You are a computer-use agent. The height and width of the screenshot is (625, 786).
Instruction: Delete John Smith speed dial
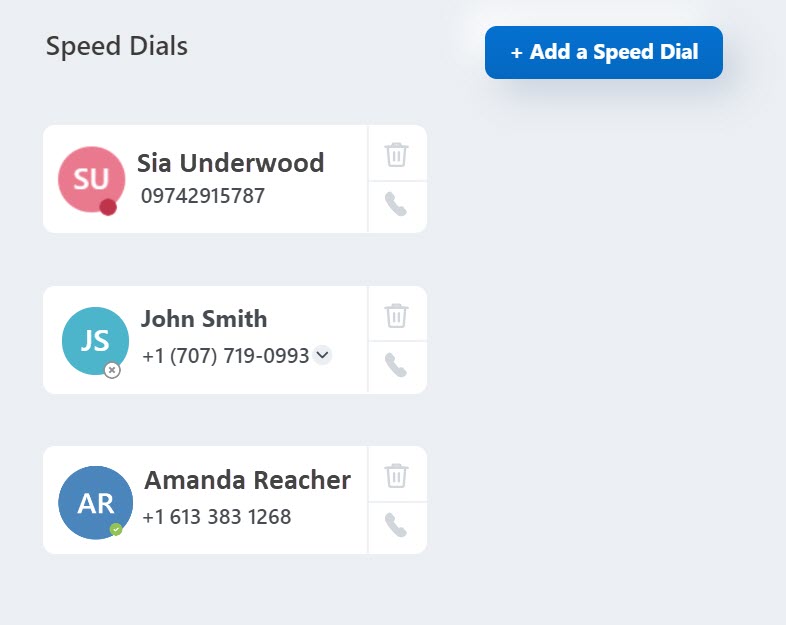pyautogui.click(x=397, y=315)
